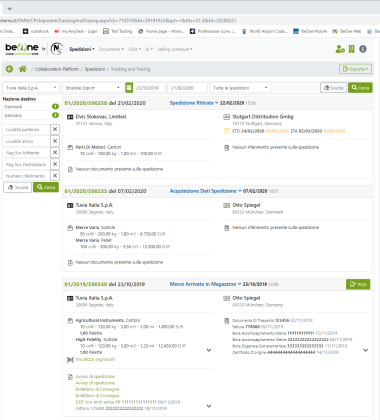
Task: Click the 21/02/2020 end date field
Action: click(187, 88)
